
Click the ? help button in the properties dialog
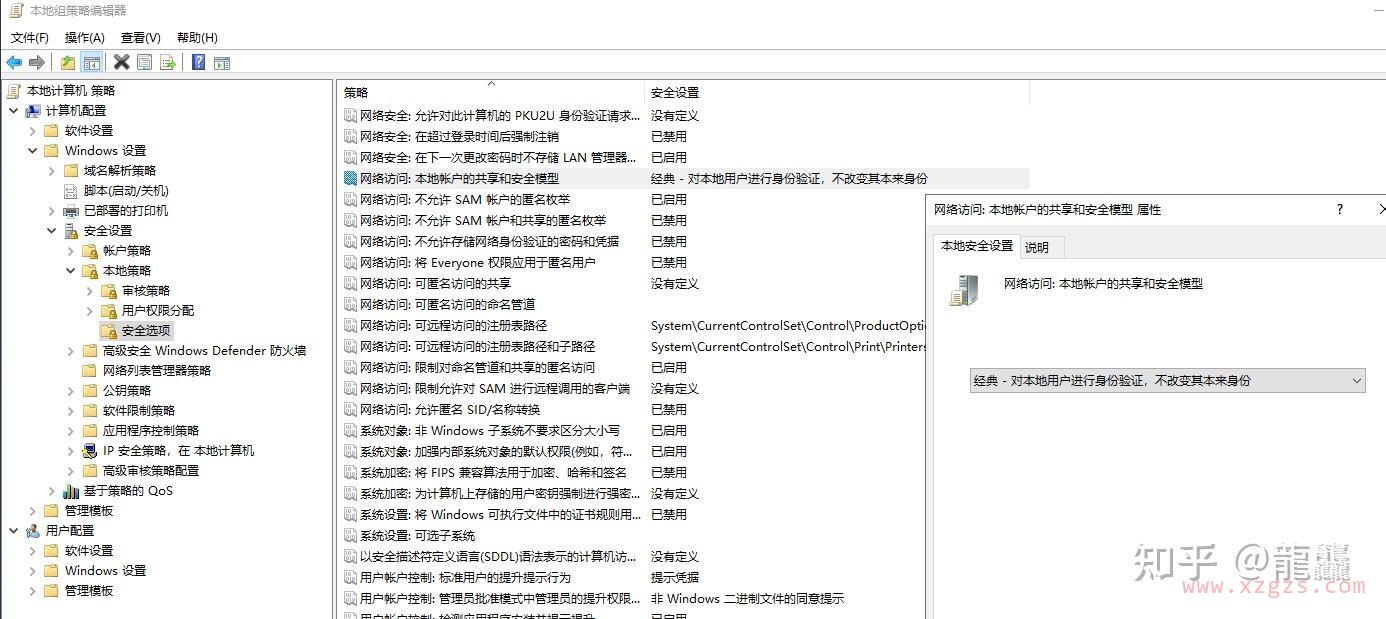click(x=1338, y=209)
